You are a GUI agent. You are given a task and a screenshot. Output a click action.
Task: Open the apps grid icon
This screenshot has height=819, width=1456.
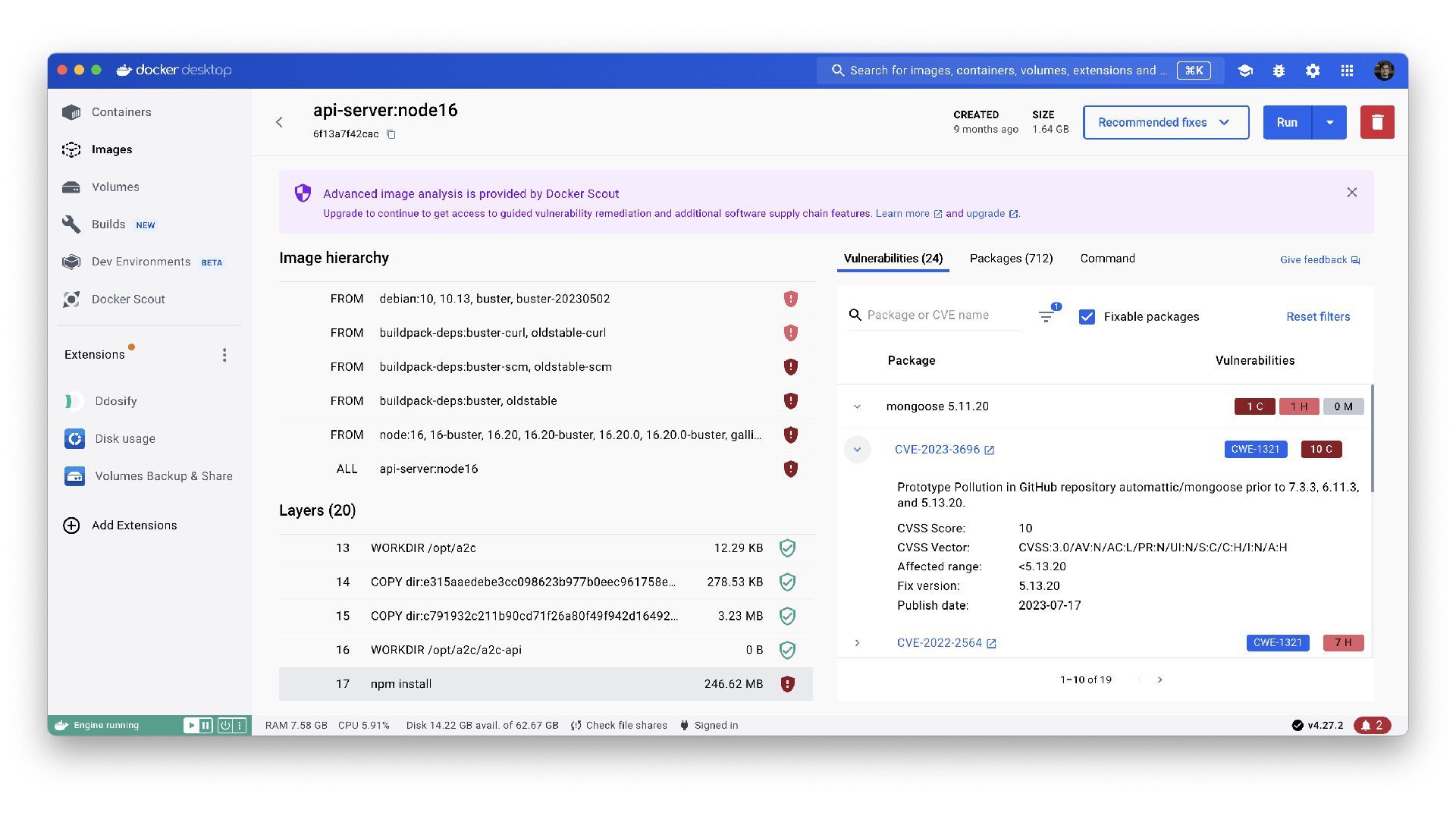coord(1347,71)
